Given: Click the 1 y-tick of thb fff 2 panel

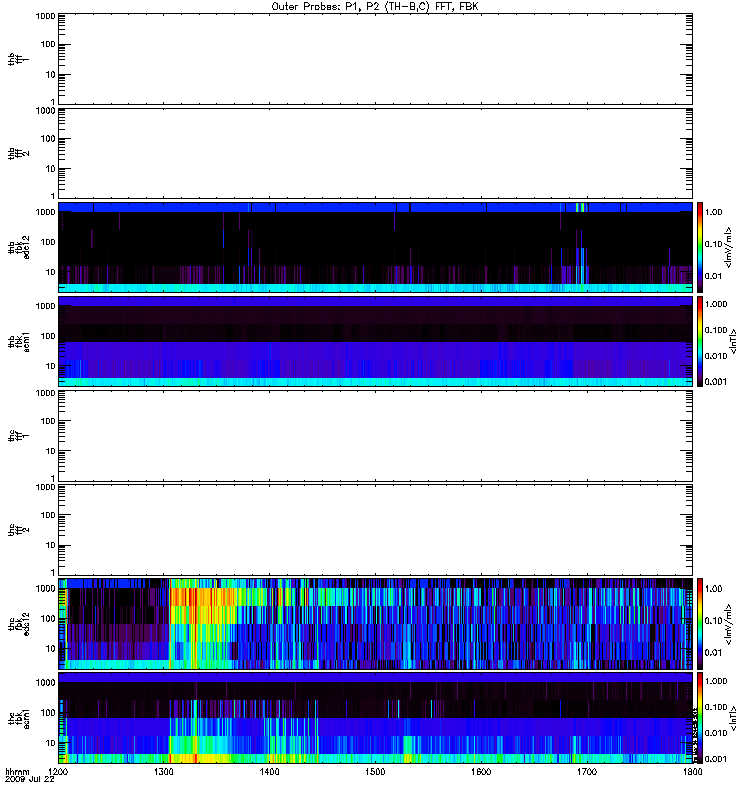Looking at the screenshot, I should click(53, 196).
